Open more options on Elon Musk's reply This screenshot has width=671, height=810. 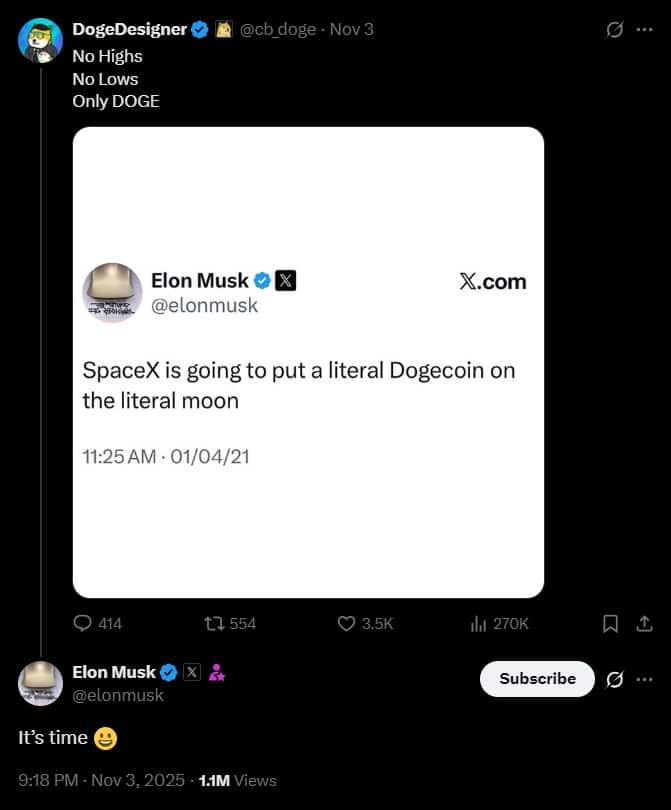[645, 679]
